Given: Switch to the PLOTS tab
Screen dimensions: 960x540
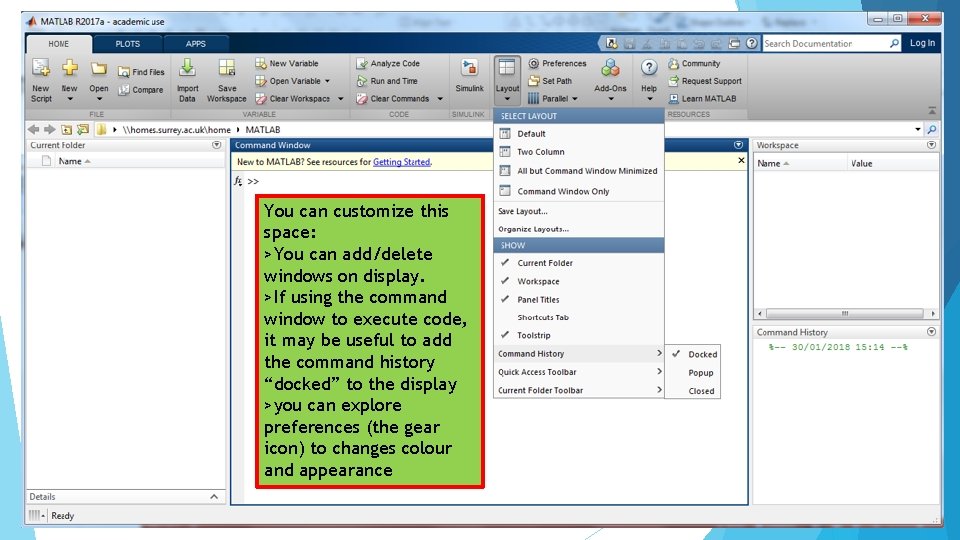Looking at the screenshot, I should point(127,44).
